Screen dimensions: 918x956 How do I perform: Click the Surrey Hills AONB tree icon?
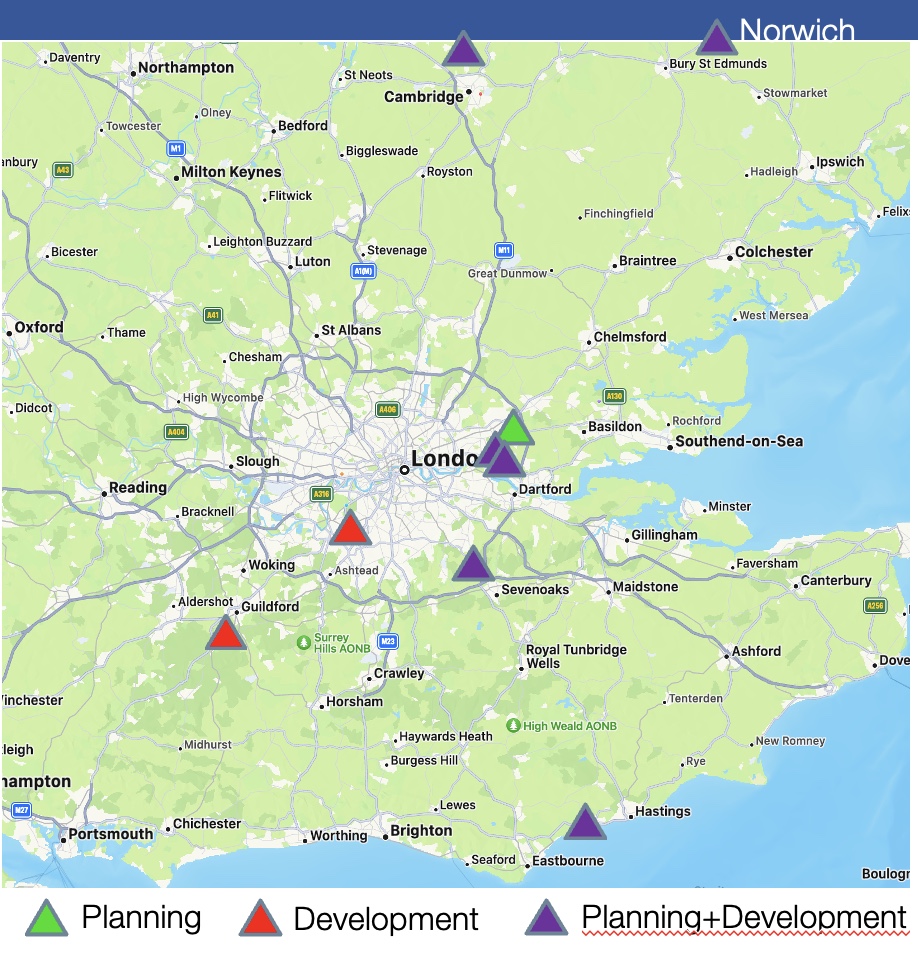pyautogui.click(x=304, y=641)
